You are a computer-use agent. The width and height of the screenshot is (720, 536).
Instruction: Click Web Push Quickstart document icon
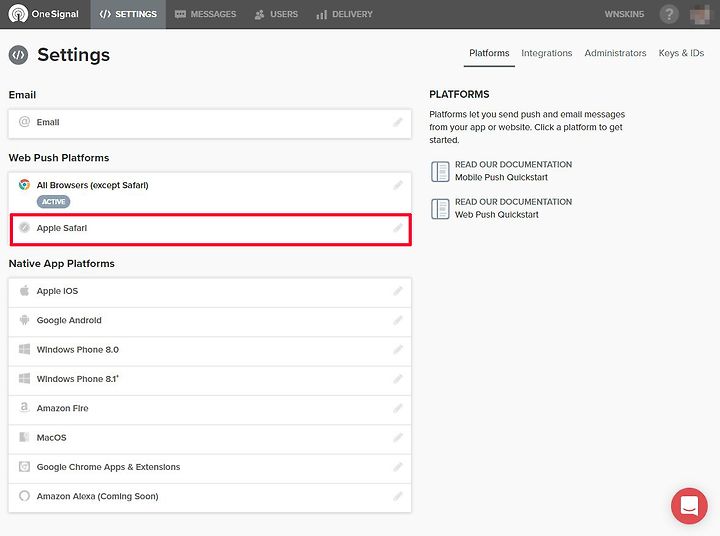coord(440,209)
